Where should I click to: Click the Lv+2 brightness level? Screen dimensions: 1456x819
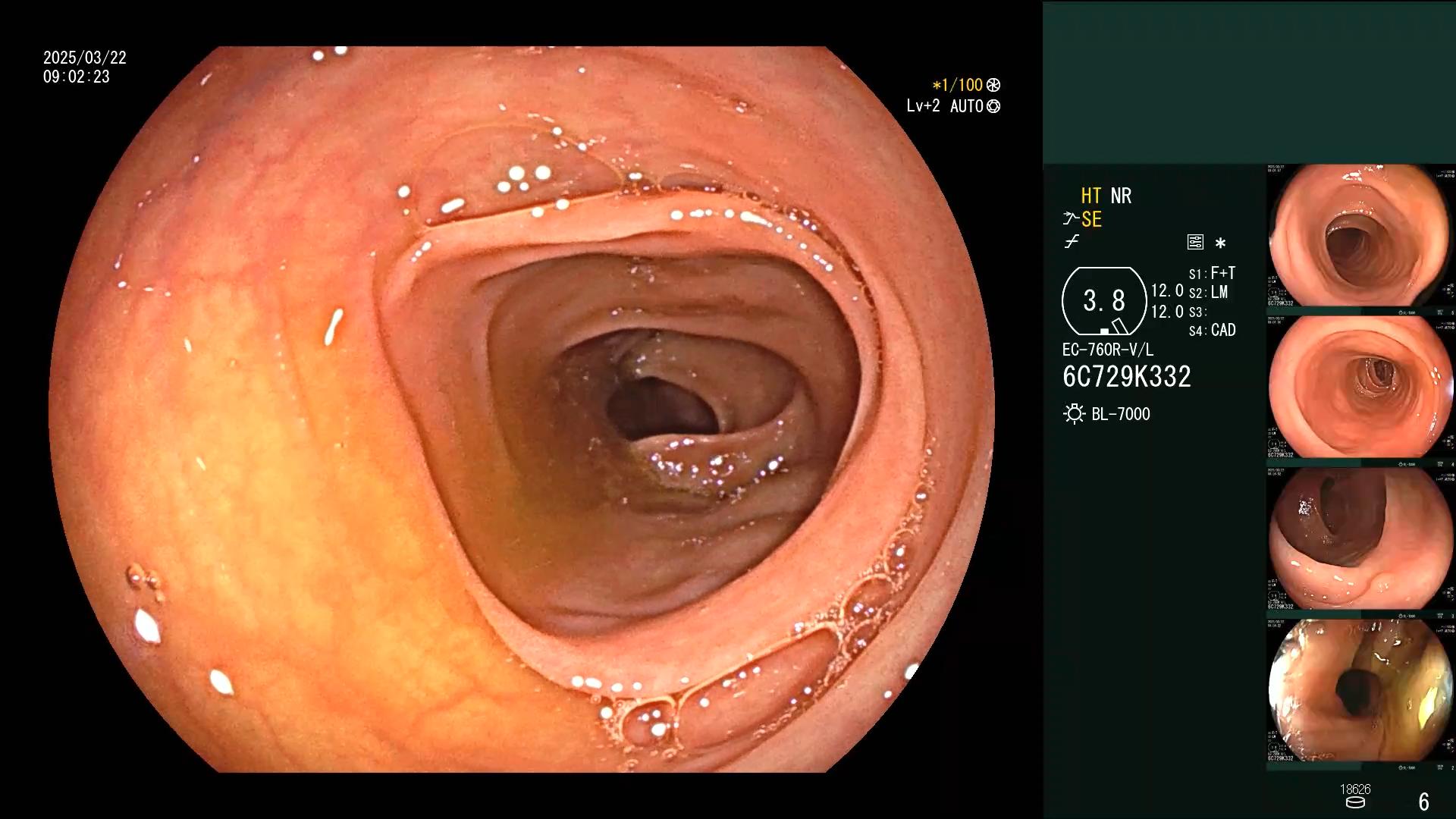[x=923, y=106]
